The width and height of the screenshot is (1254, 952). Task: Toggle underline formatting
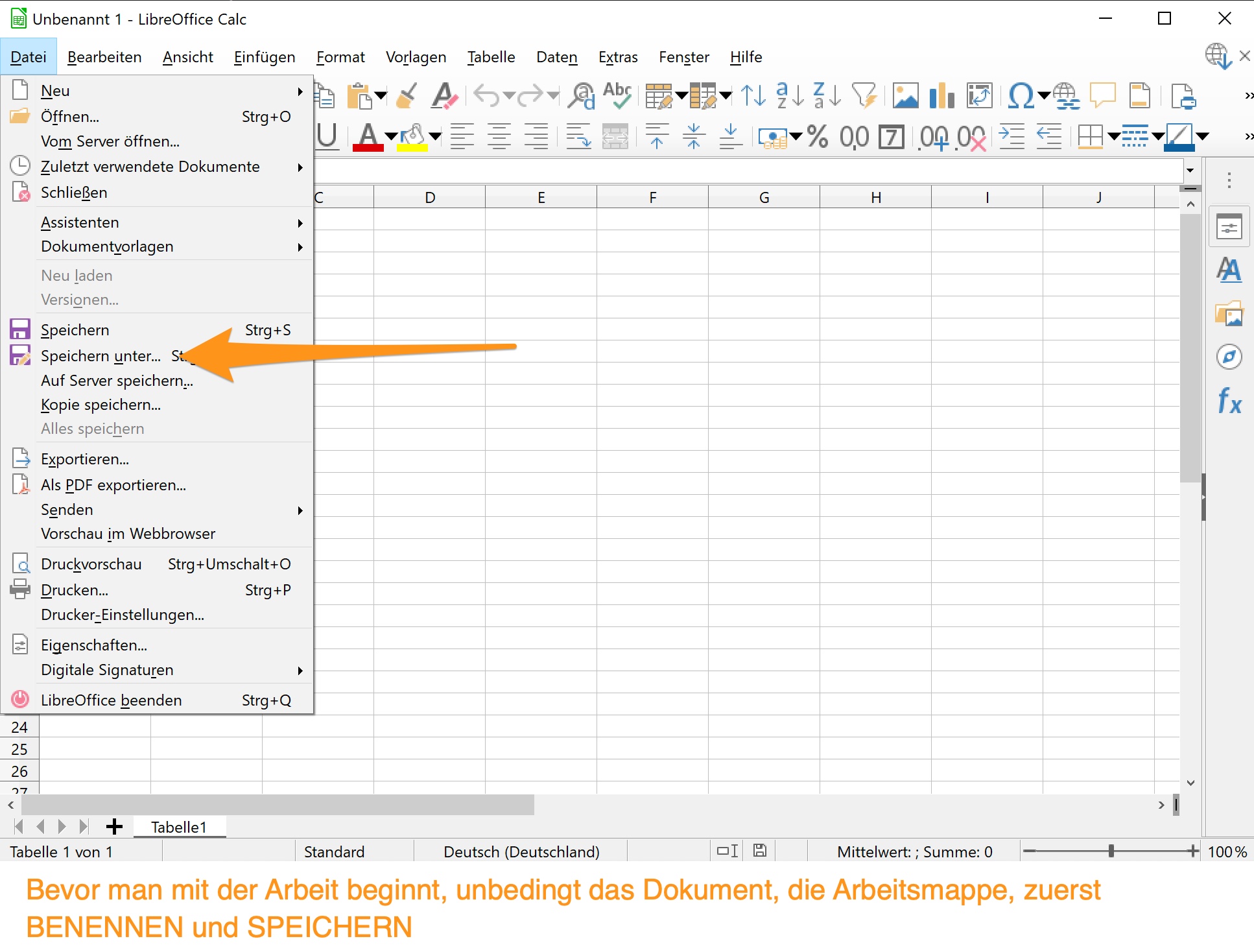point(327,136)
